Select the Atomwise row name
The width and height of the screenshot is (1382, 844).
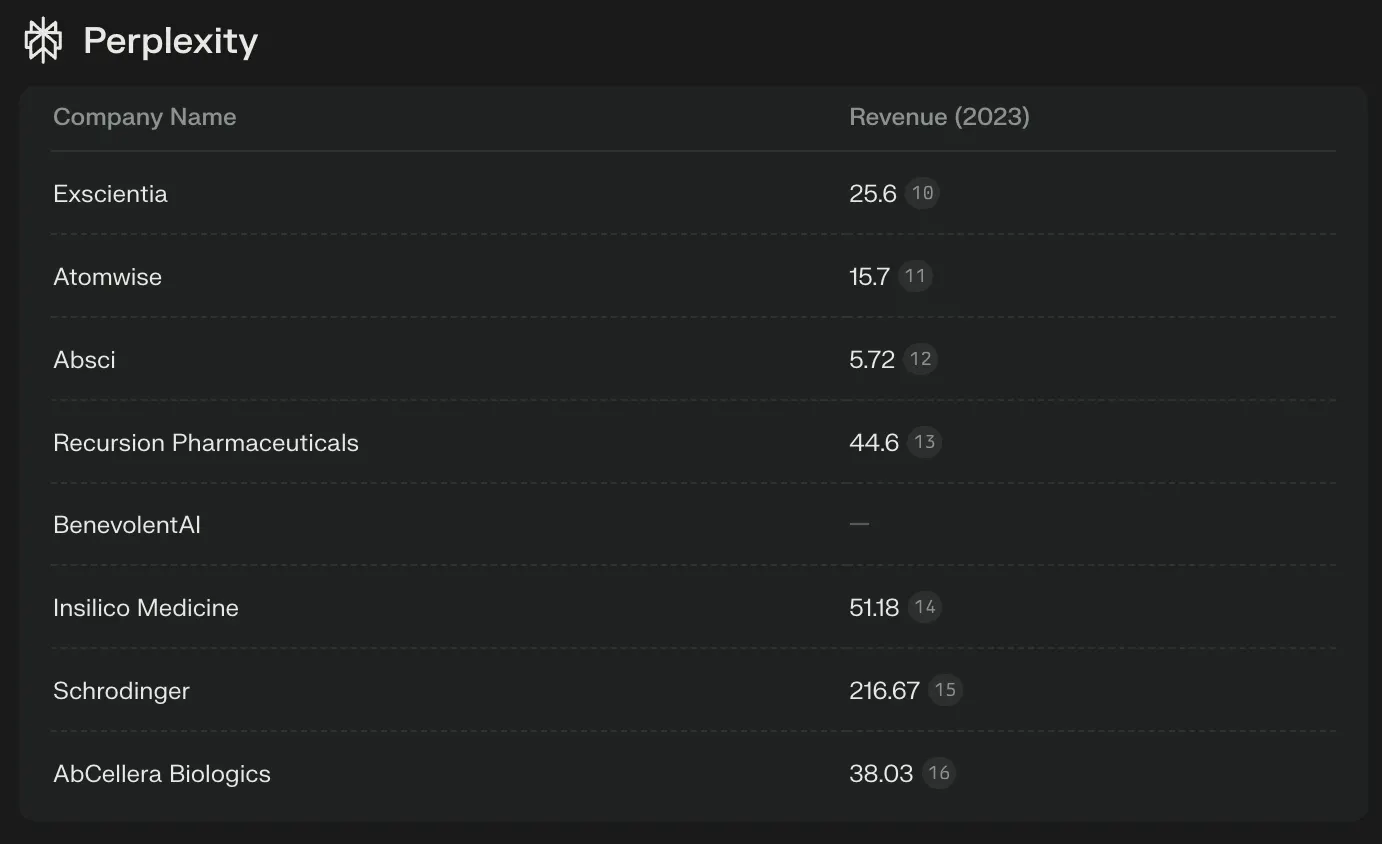(x=107, y=277)
